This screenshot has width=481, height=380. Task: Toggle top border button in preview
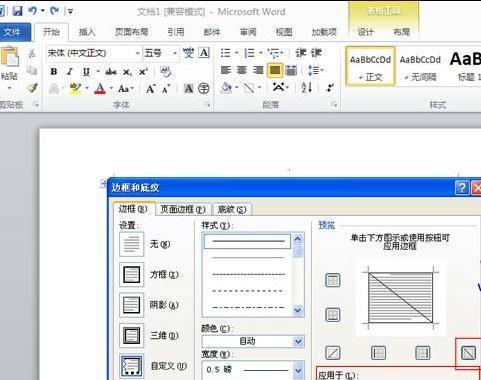(x=332, y=280)
